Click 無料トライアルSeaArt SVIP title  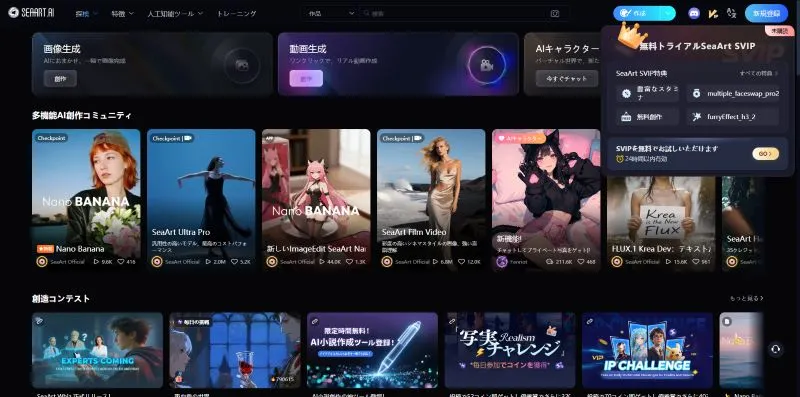pos(697,46)
